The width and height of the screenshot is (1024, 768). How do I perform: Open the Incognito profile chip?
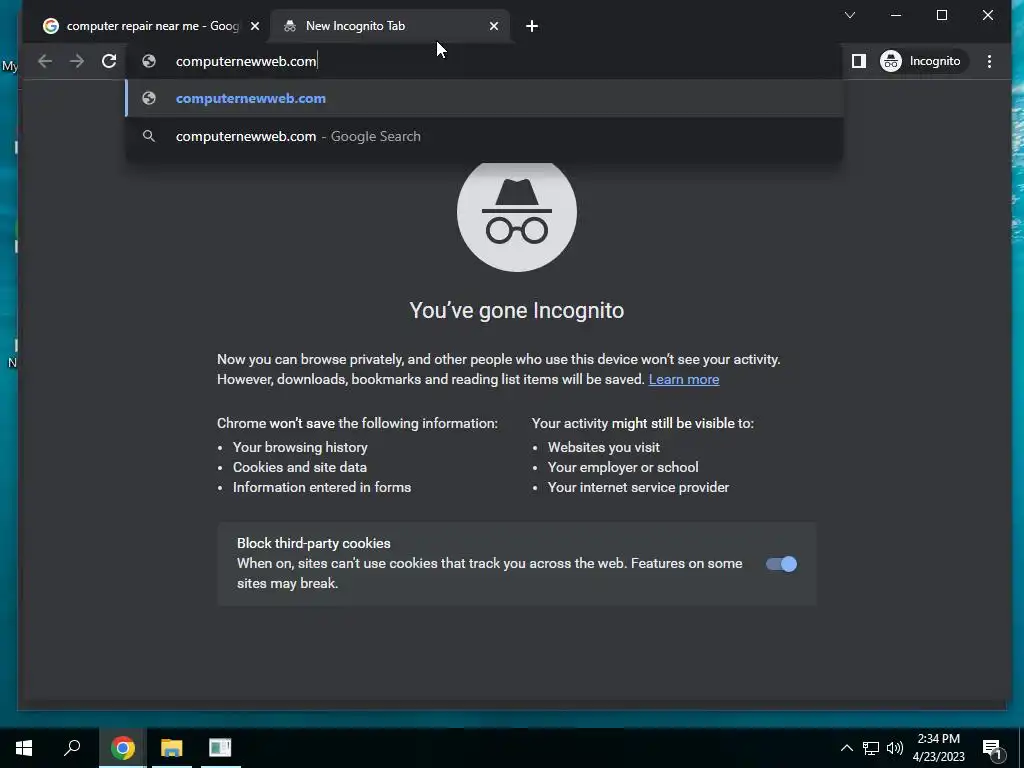(x=921, y=61)
